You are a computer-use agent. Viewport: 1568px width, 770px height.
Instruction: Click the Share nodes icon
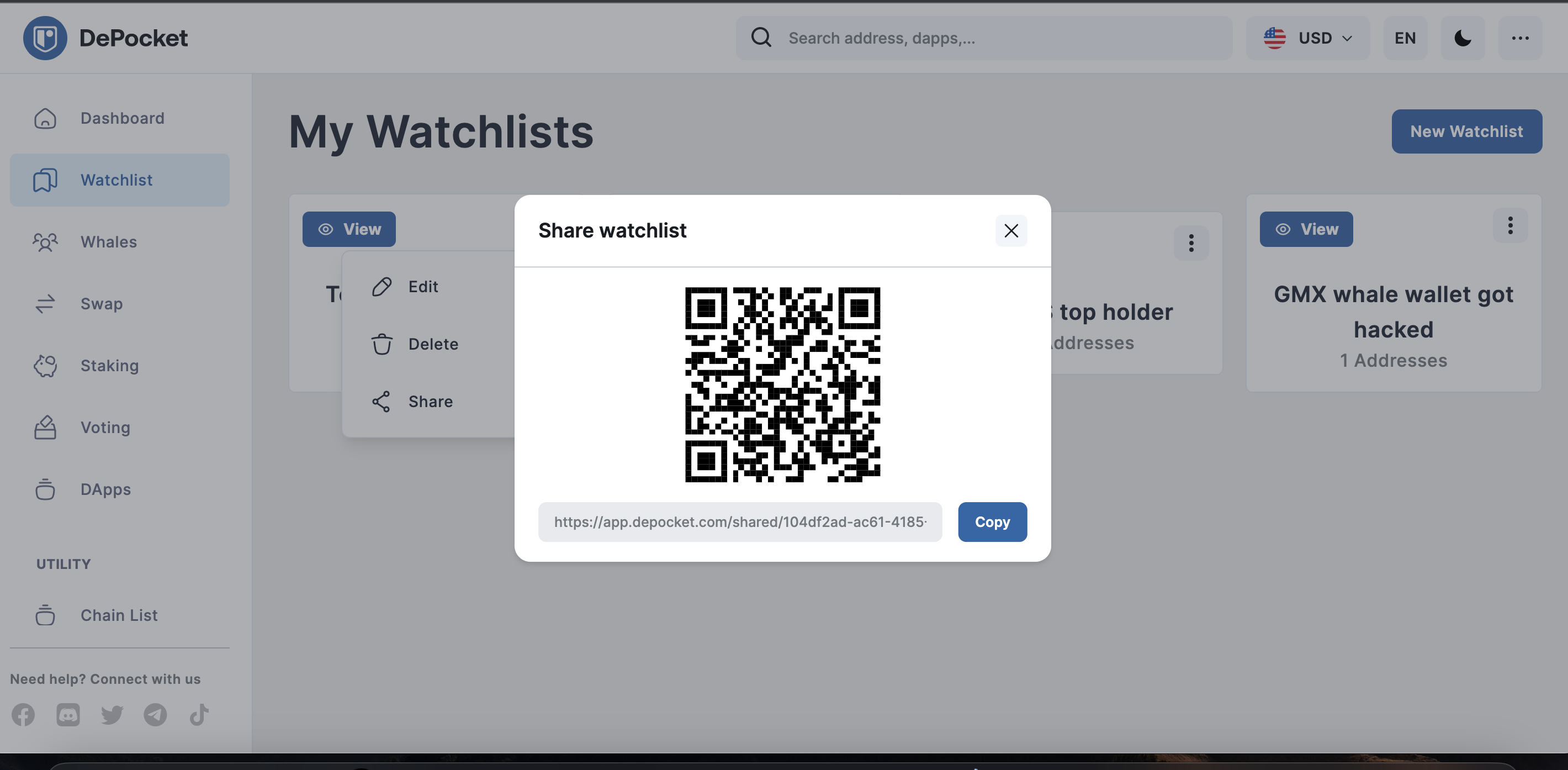(381, 402)
